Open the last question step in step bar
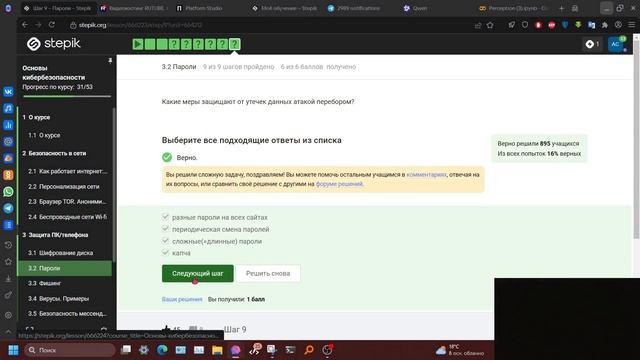Viewport: 640px width, 360px height. pyautogui.click(x=234, y=44)
